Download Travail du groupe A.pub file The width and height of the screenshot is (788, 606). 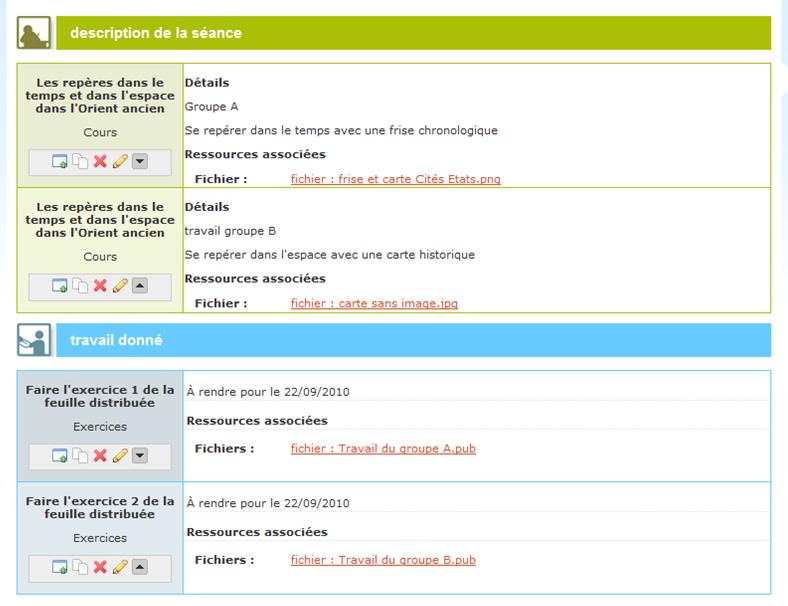(383, 449)
